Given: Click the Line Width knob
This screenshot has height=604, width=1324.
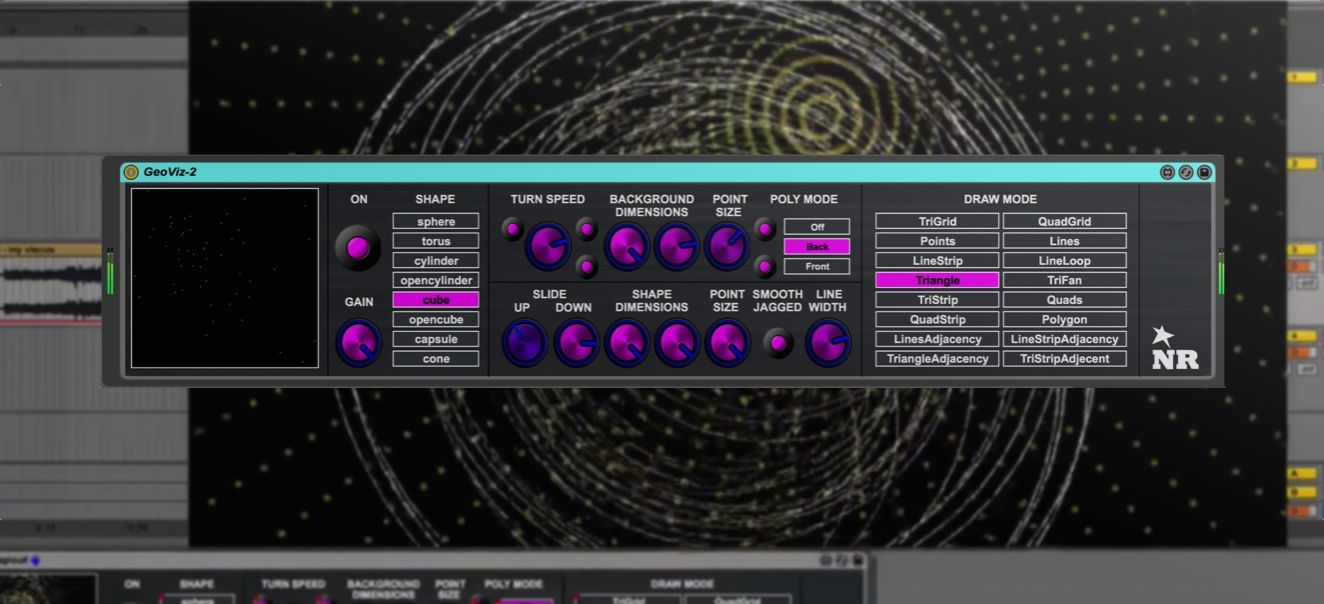Looking at the screenshot, I should tap(828, 343).
